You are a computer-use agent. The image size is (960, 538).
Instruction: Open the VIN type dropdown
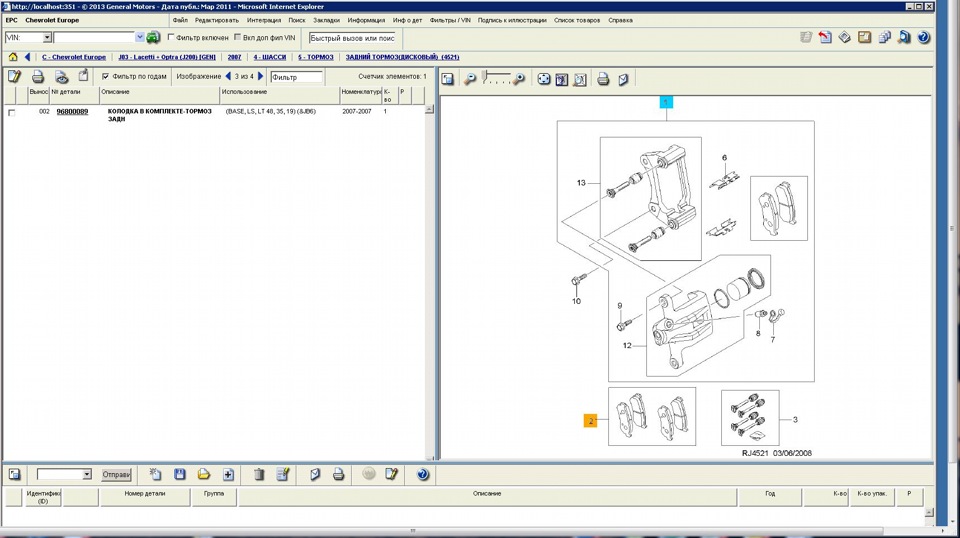47,38
